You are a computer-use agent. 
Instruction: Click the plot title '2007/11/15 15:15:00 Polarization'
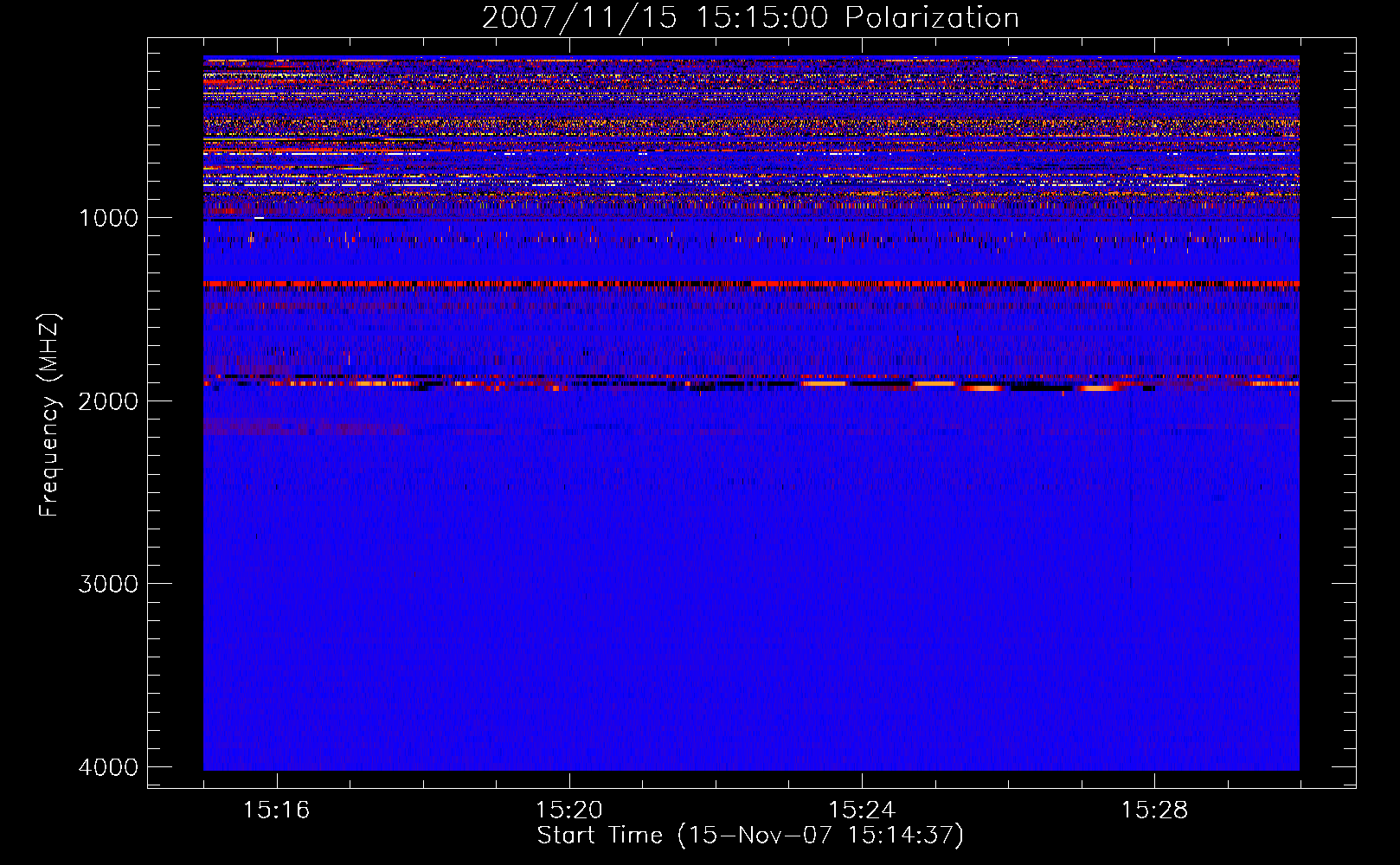[750, 18]
